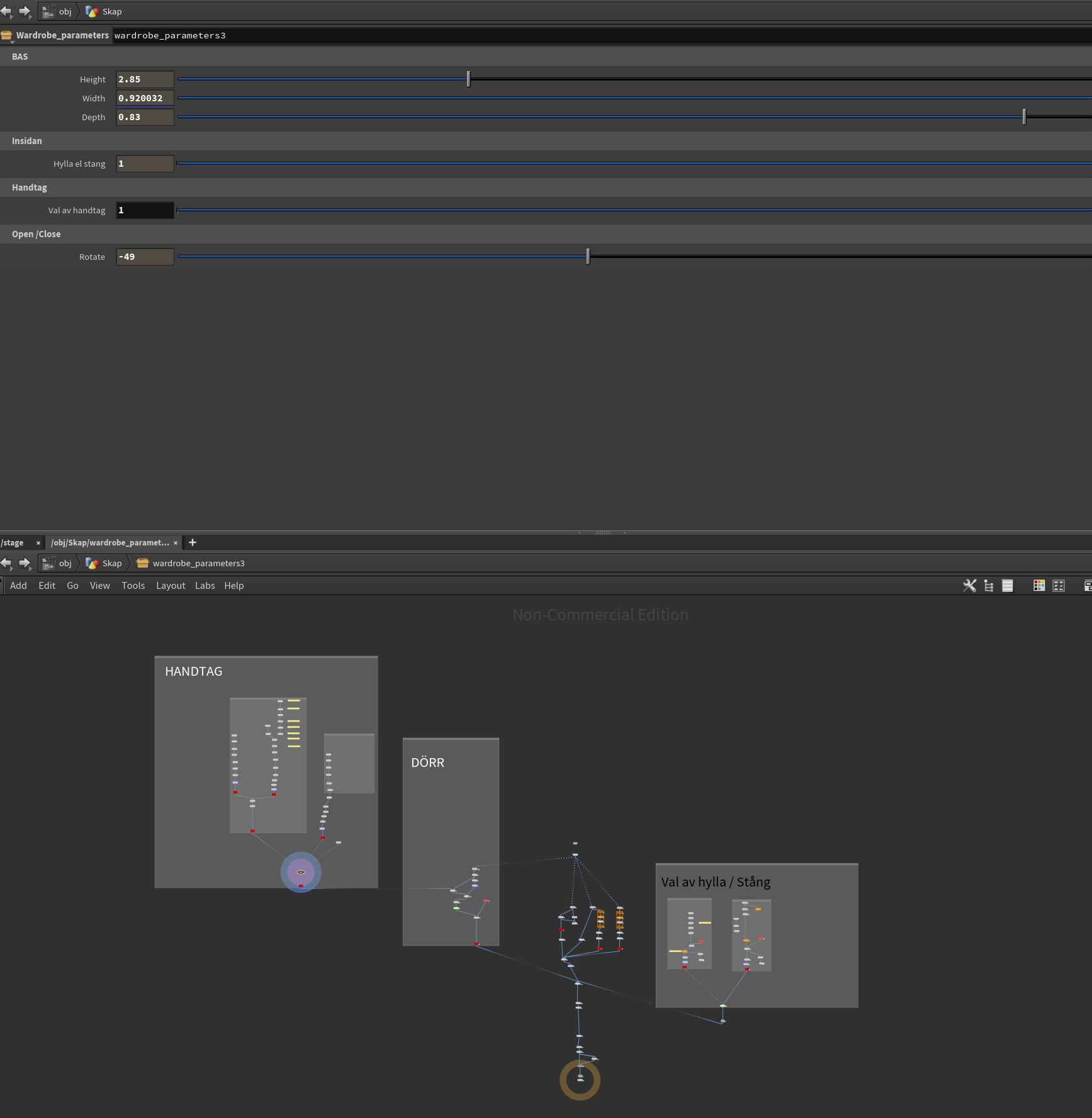Click the Hylla el stang value field
Image resolution: width=1092 pixels, height=1118 pixels.
coord(145,164)
